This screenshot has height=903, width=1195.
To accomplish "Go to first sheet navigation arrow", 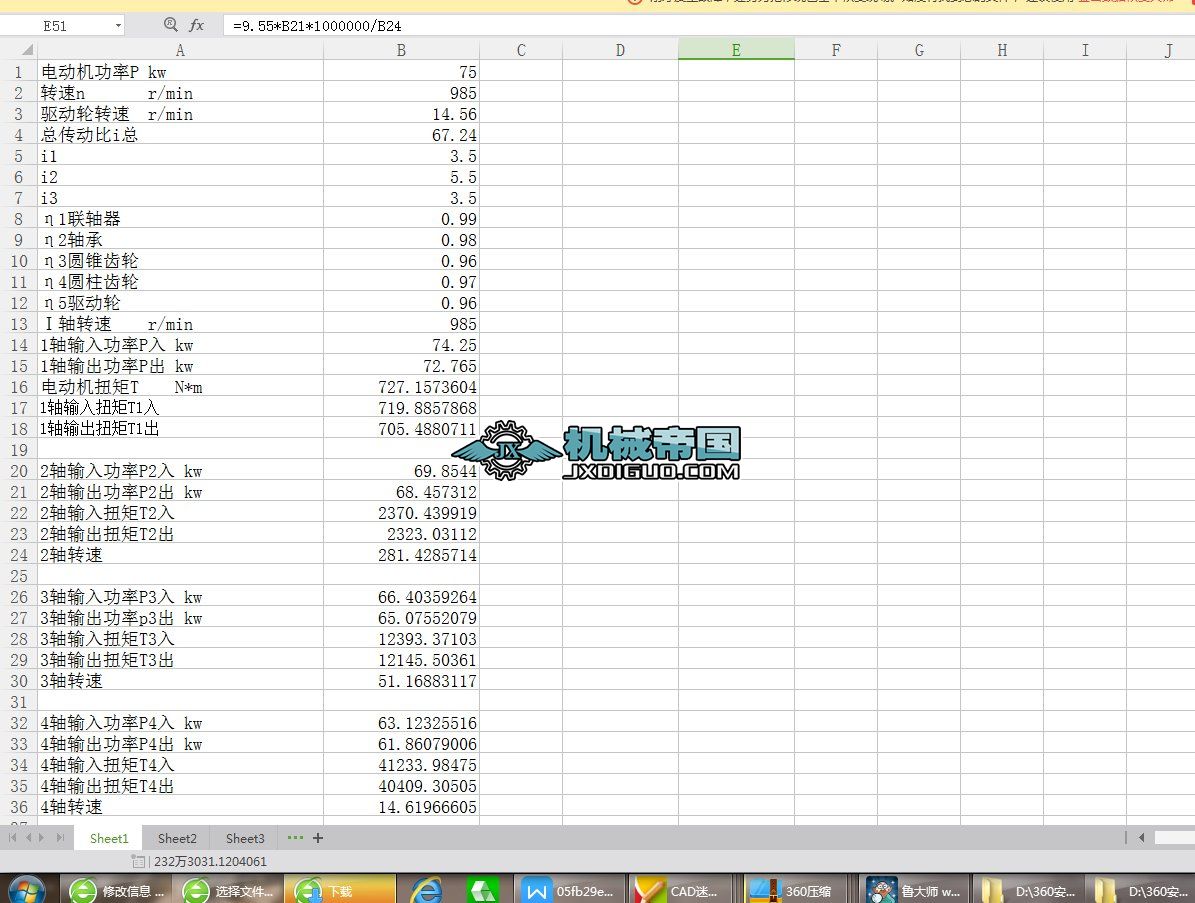I will click(x=12, y=837).
